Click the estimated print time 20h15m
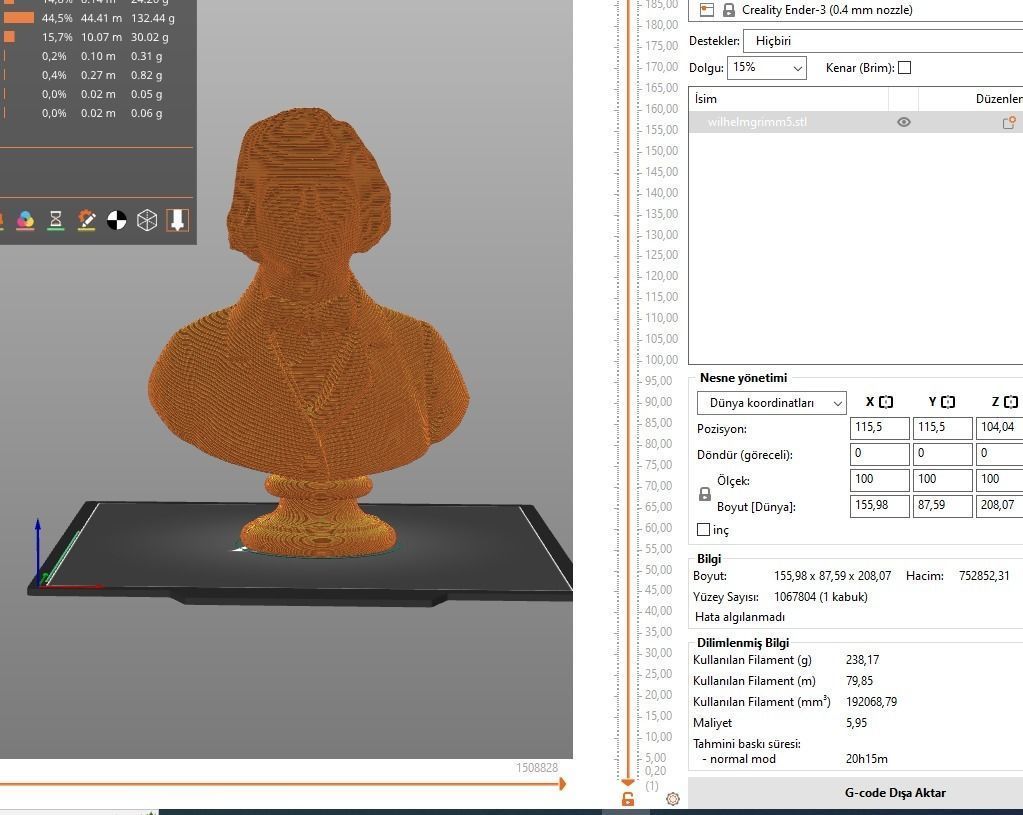This screenshot has width=1023, height=815. click(x=866, y=759)
